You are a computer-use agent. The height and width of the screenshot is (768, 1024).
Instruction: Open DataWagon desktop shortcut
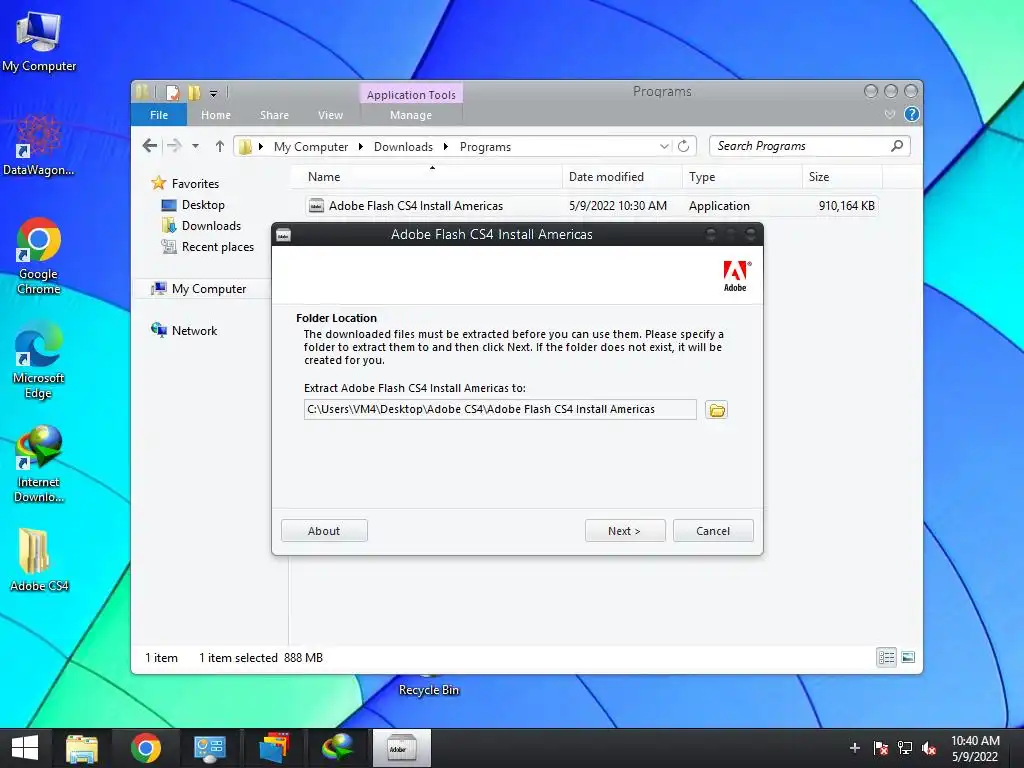(39, 145)
